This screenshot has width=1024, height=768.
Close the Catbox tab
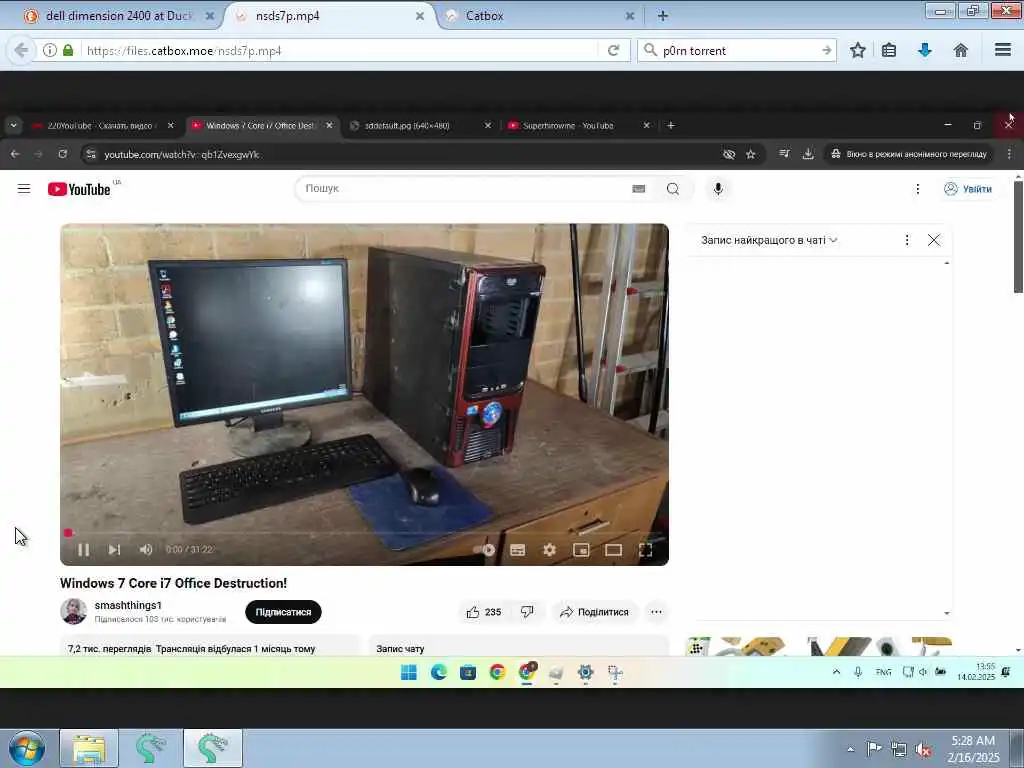click(x=630, y=16)
